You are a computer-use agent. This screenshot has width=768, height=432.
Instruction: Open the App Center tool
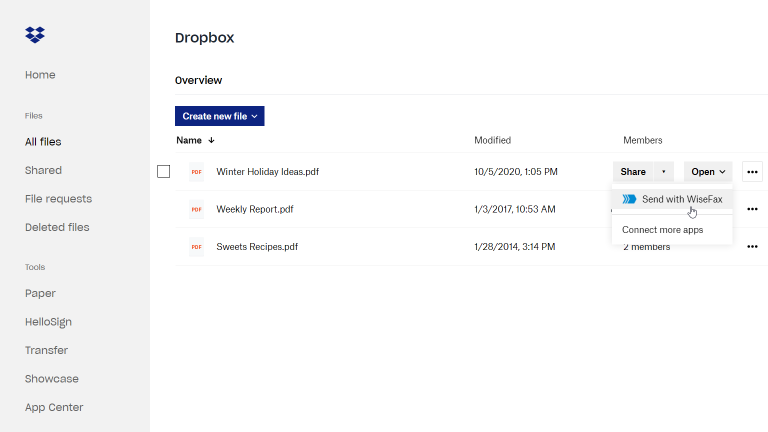click(54, 407)
